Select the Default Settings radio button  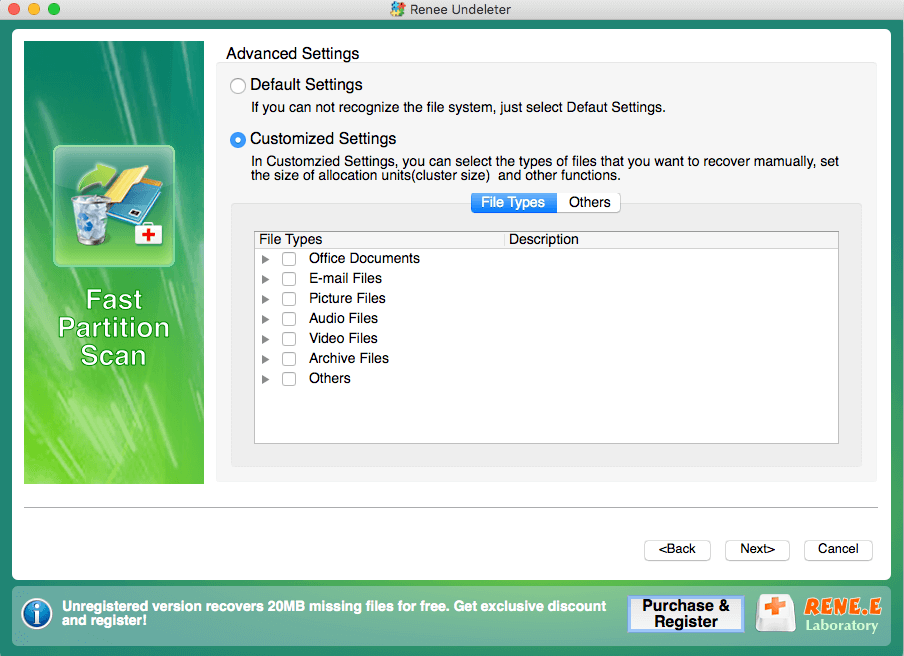click(238, 86)
